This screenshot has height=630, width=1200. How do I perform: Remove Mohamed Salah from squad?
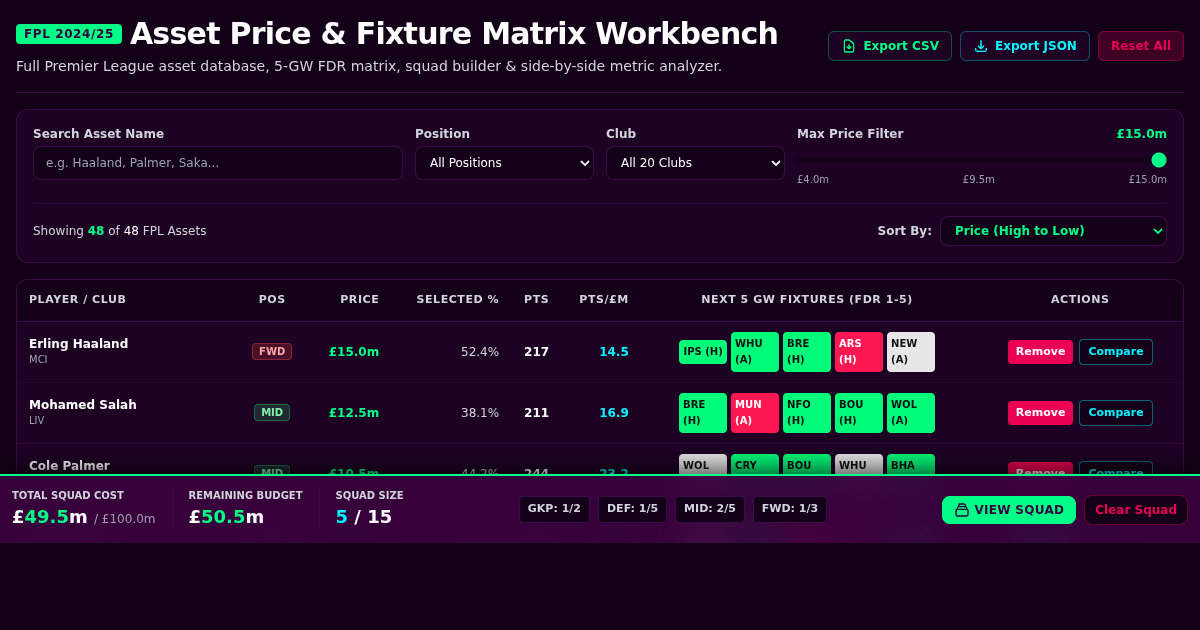pos(1040,413)
